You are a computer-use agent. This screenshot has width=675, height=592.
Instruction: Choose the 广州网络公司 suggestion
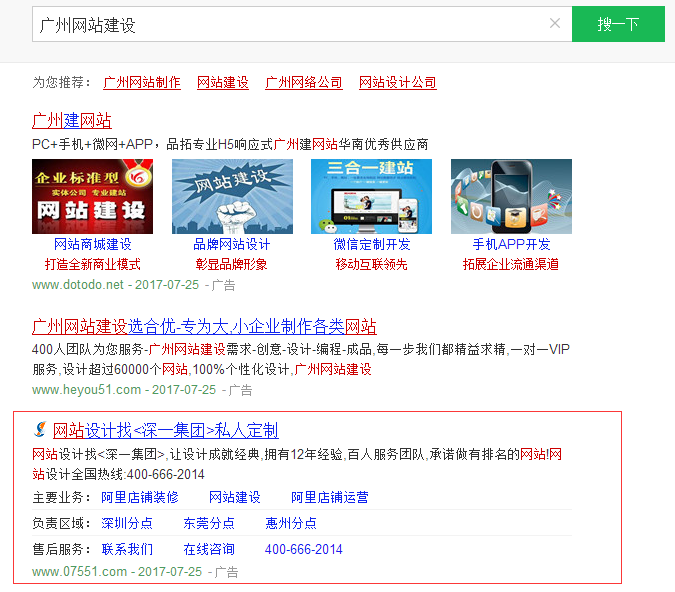coord(304,83)
